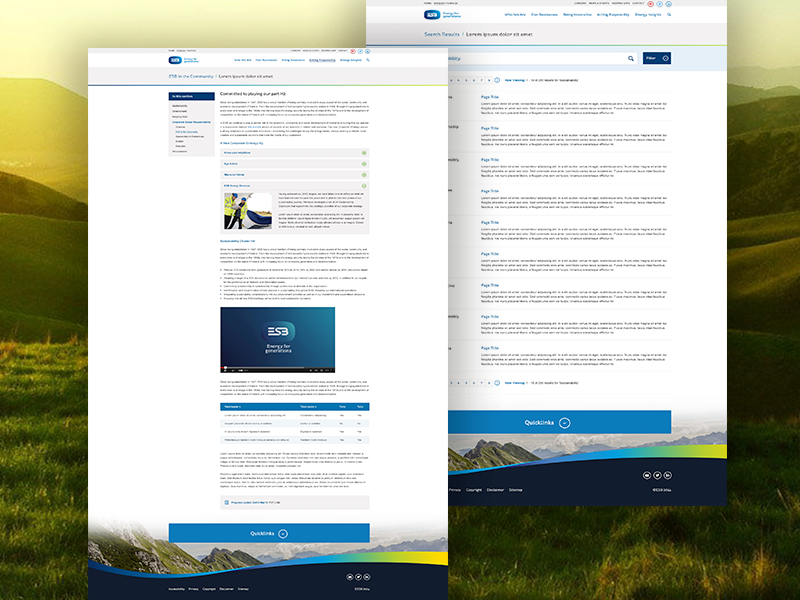800x600 pixels.
Task: Open the header search icon on the front page
Action: 368,60
